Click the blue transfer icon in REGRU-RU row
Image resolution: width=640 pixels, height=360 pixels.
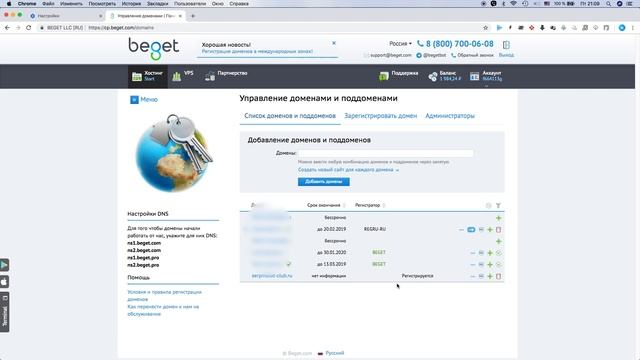click(x=471, y=229)
